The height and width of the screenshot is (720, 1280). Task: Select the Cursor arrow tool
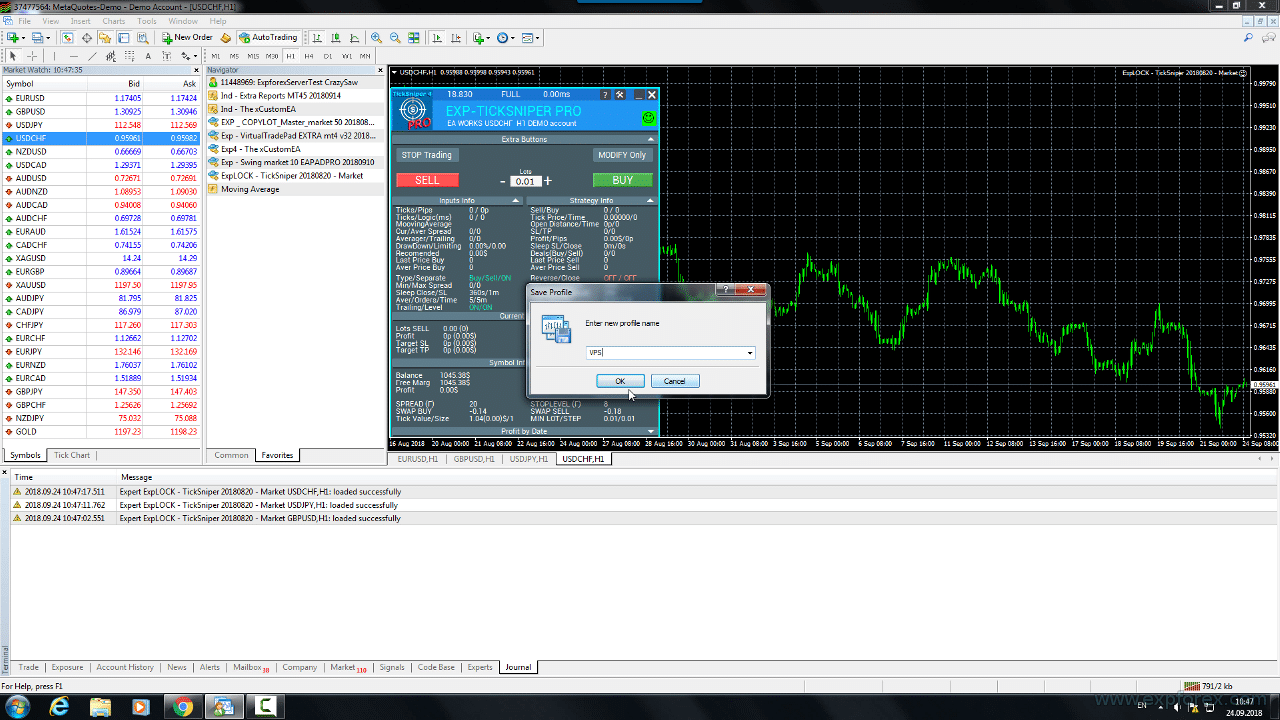13,56
